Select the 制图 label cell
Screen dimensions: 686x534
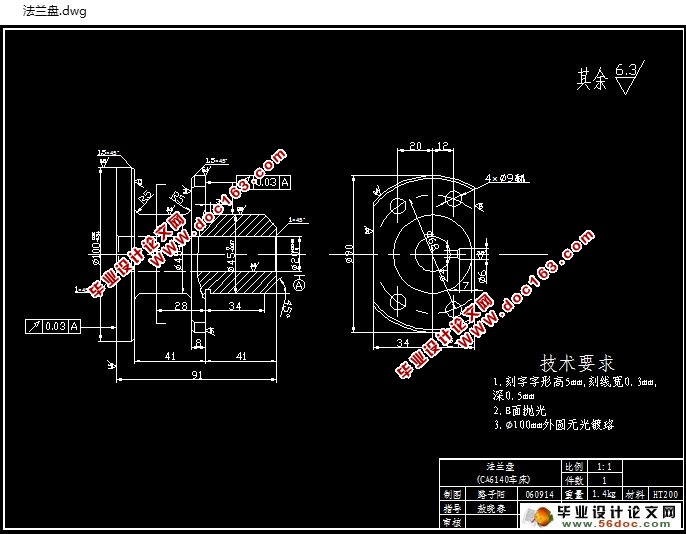click(x=452, y=494)
